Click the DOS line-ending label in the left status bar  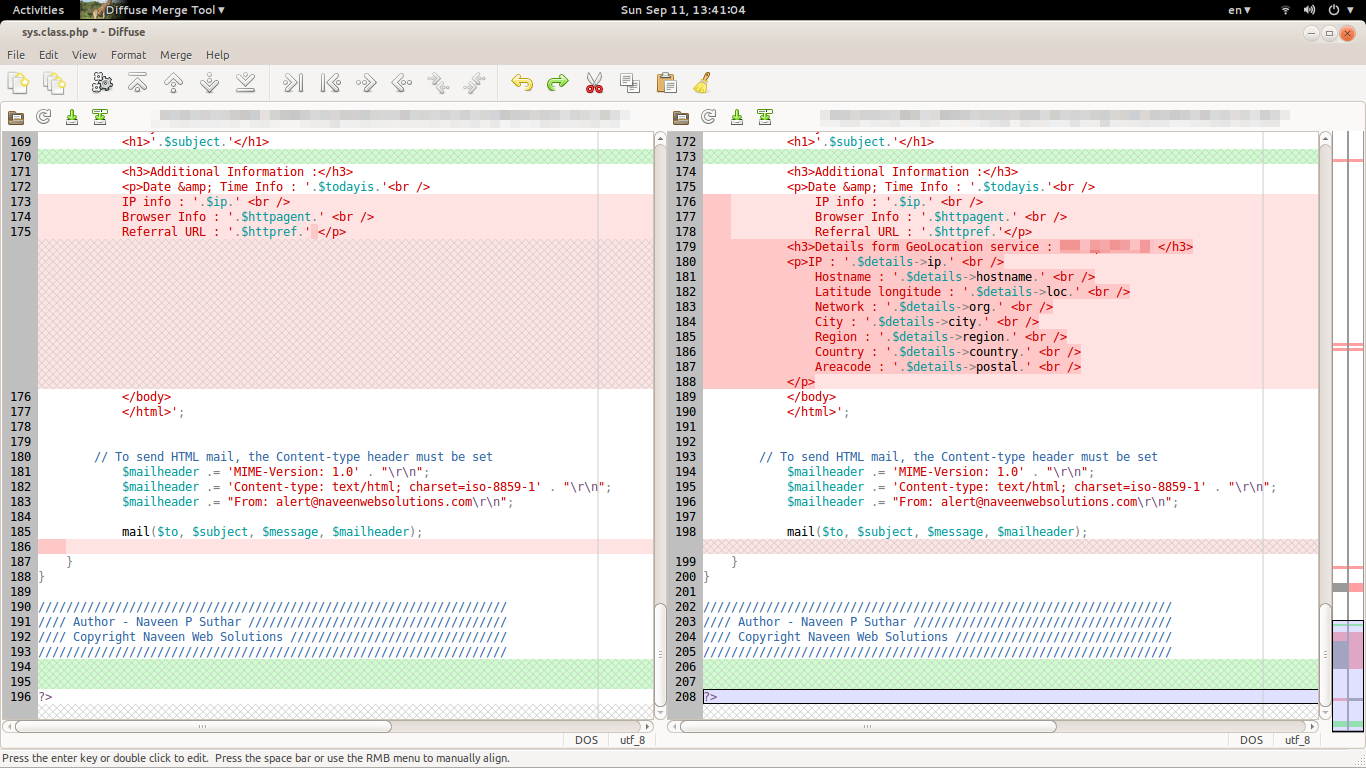tap(586, 740)
